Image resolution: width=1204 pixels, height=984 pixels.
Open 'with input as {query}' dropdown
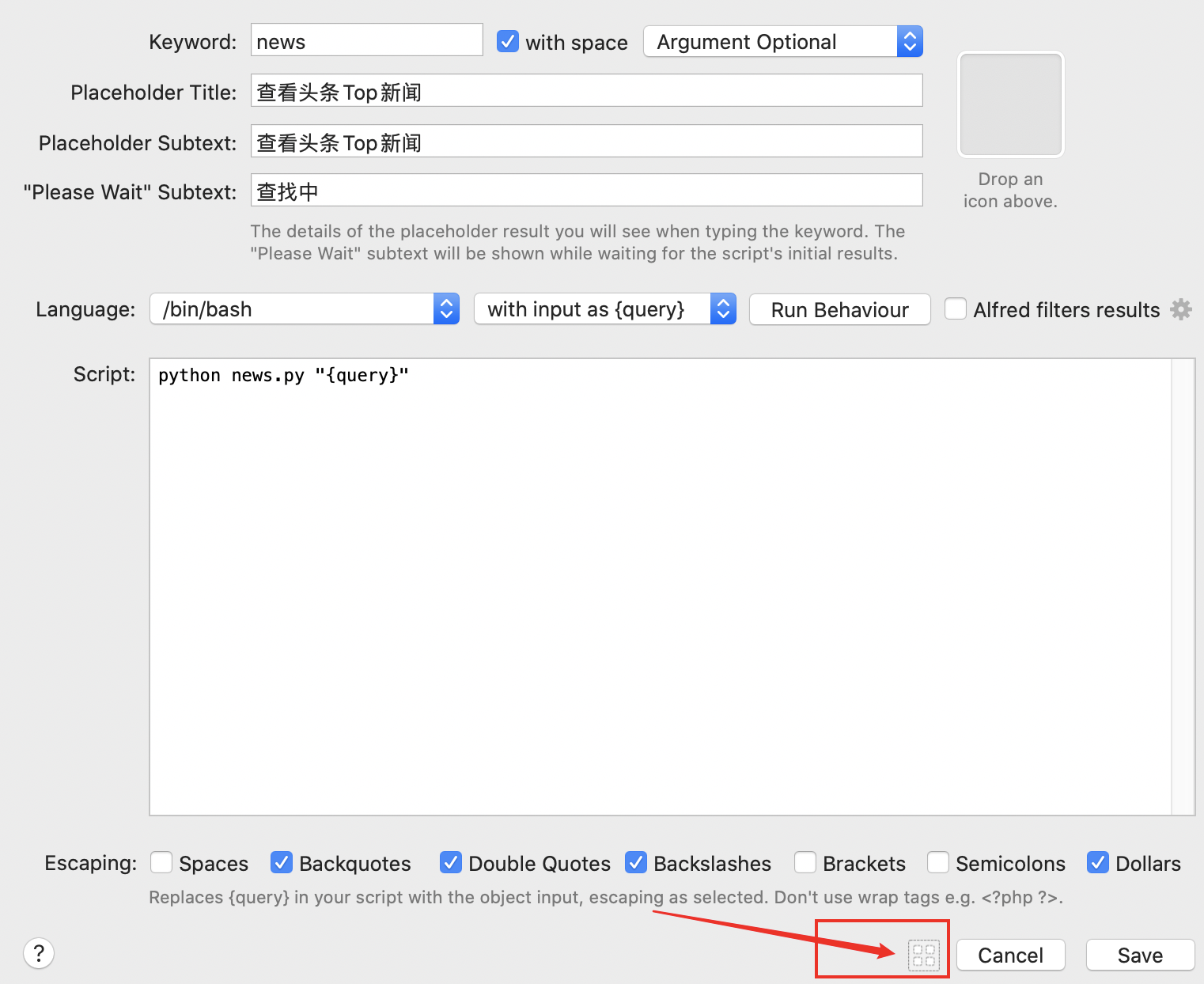605,308
